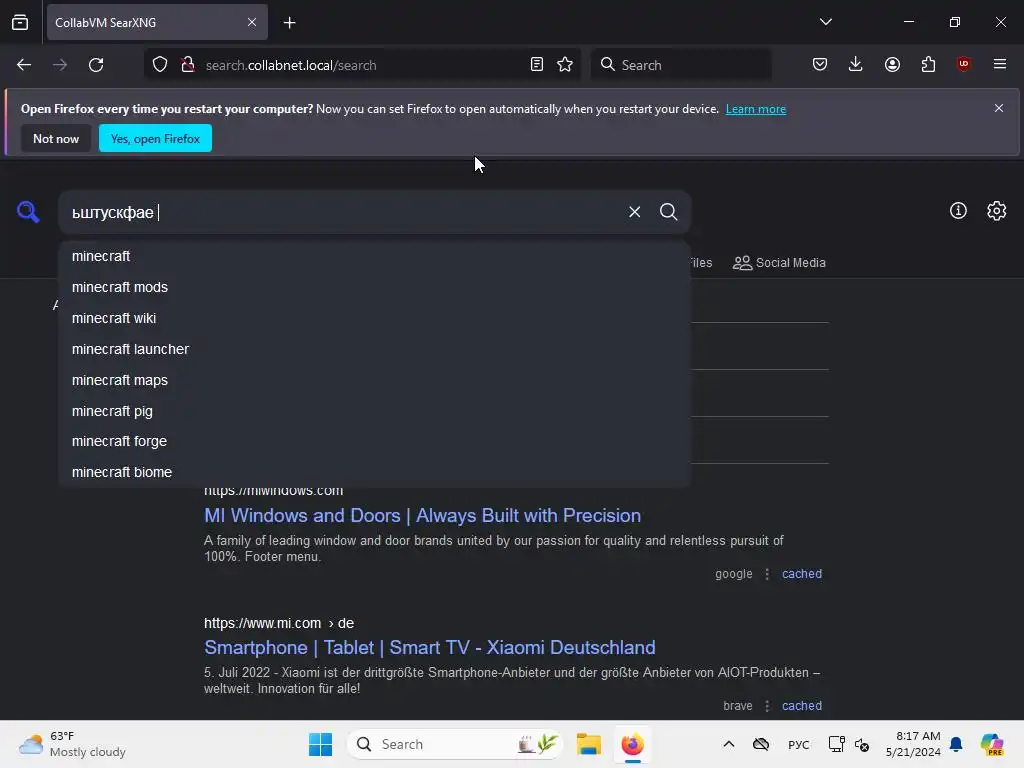Close the CollabVM SearXNG tab
The width and height of the screenshot is (1024, 768).
pyautogui.click(x=252, y=22)
